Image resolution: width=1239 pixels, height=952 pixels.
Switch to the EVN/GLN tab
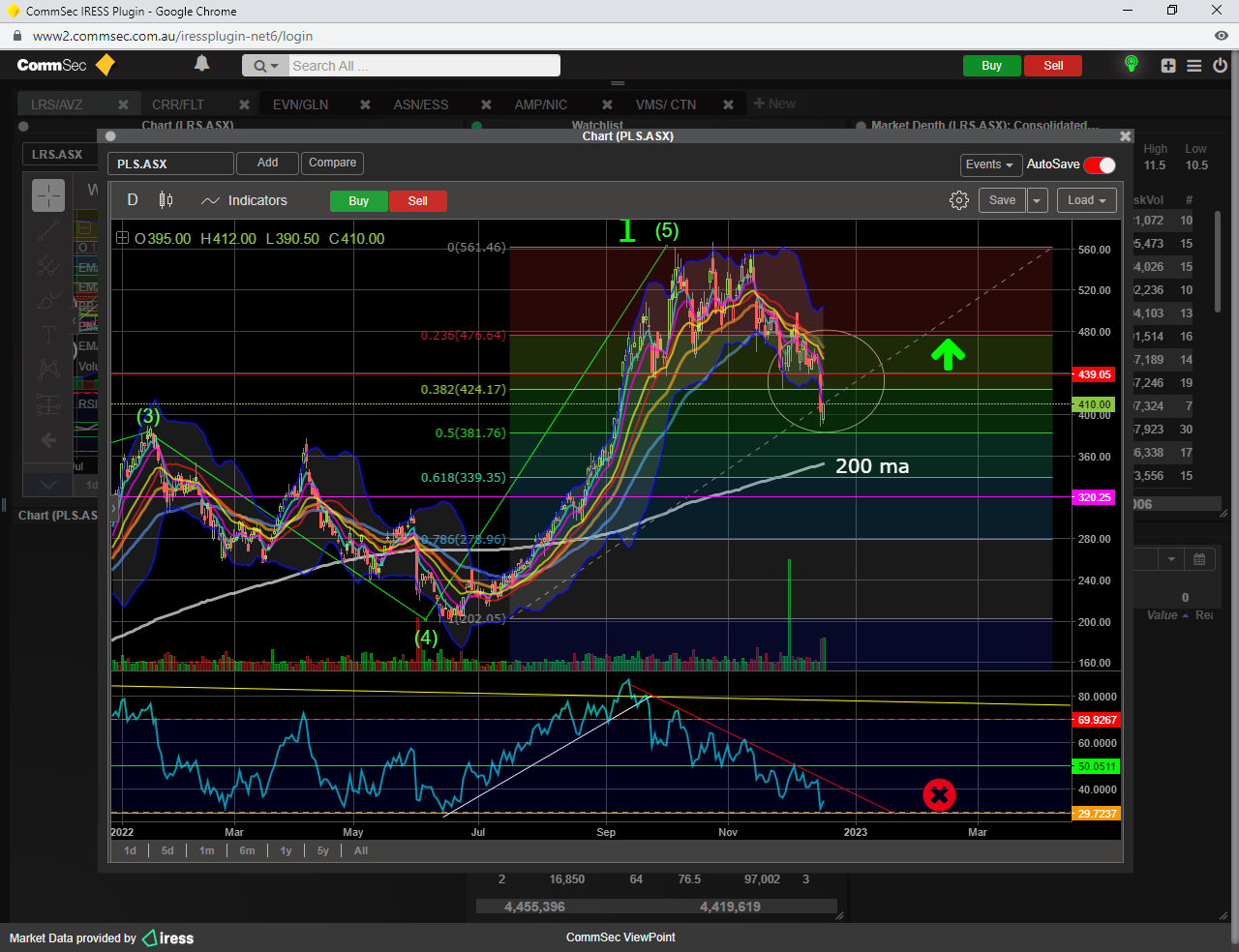(x=300, y=104)
